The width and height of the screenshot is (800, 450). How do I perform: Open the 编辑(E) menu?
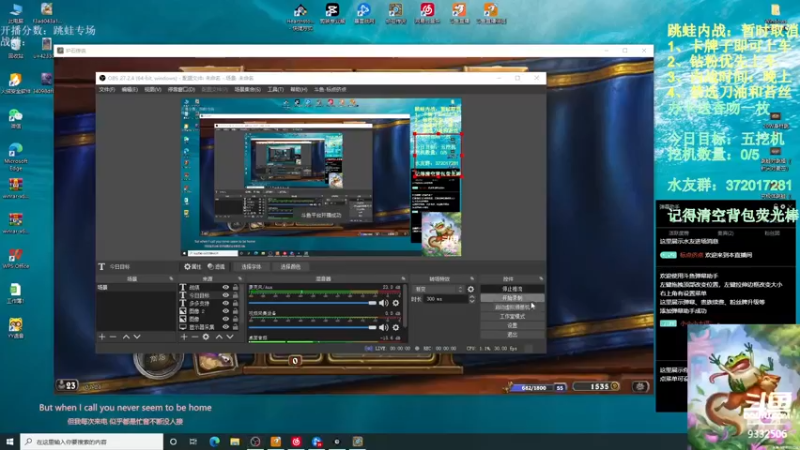tap(130, 89)
